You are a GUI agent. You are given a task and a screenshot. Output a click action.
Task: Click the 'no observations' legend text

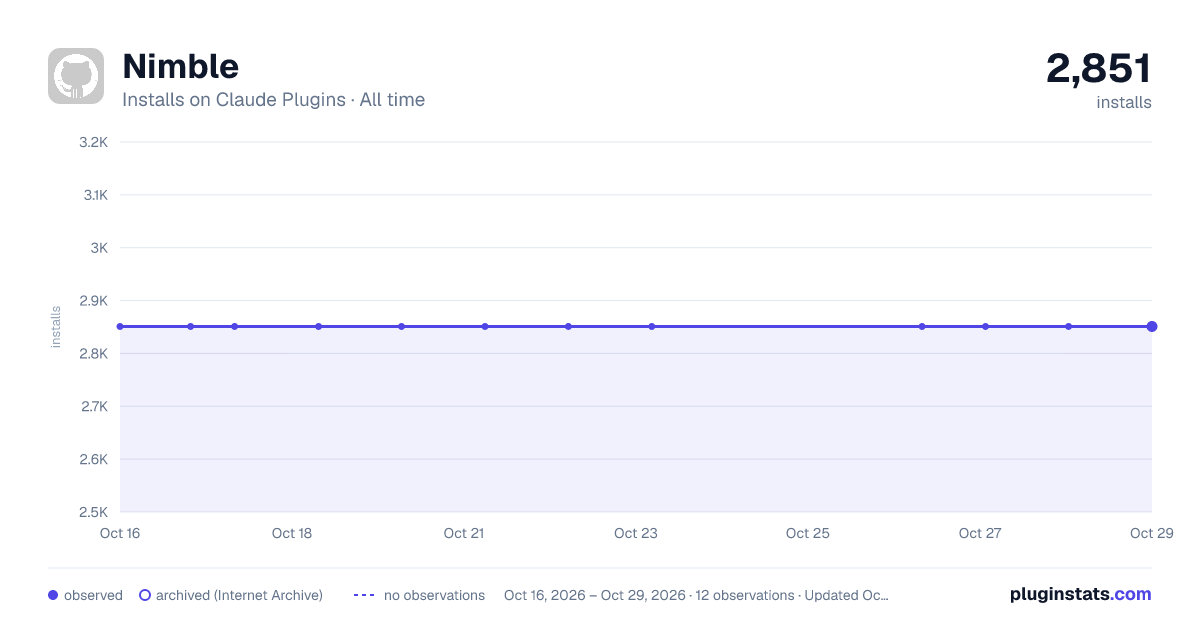tap(434, 595)
